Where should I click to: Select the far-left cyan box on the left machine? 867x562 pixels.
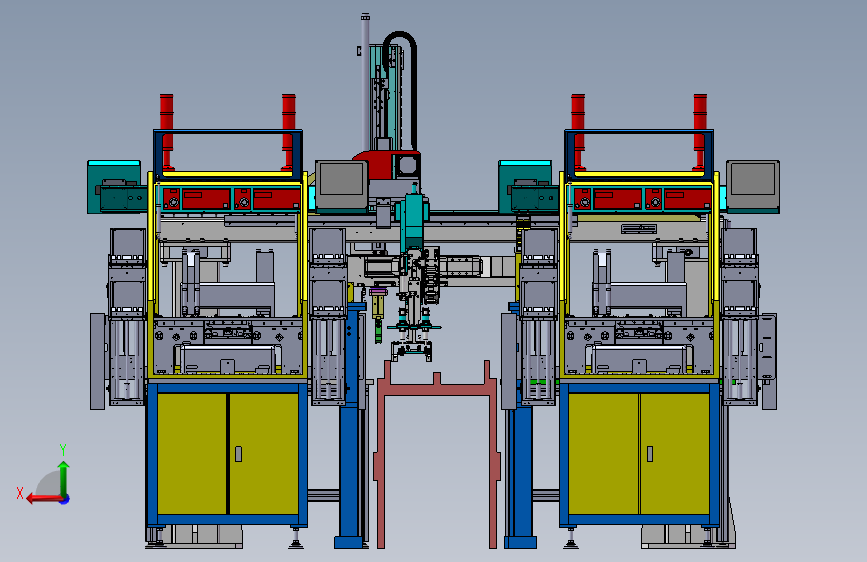tap(114, 187)
